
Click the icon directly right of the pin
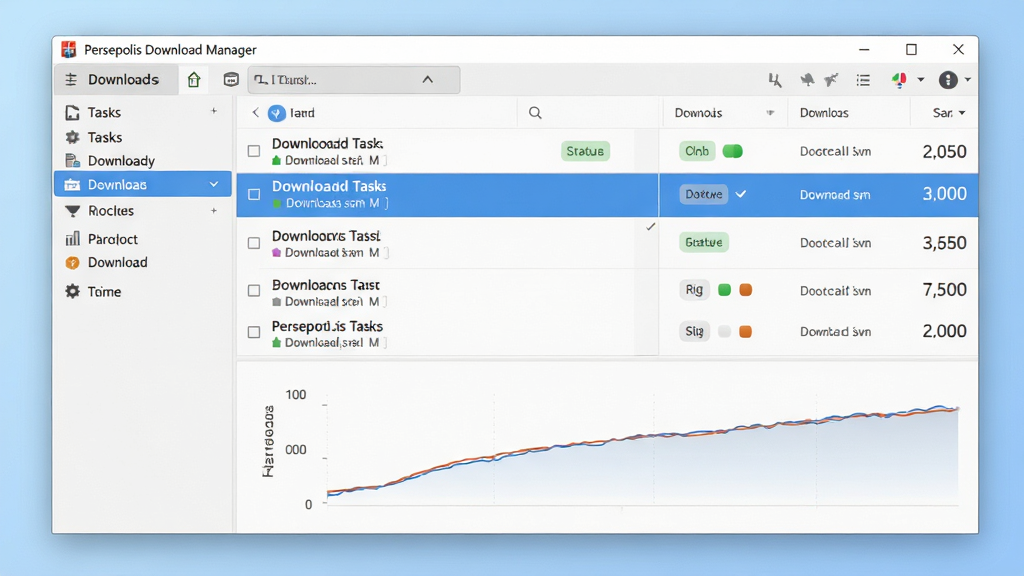(831, 80)
